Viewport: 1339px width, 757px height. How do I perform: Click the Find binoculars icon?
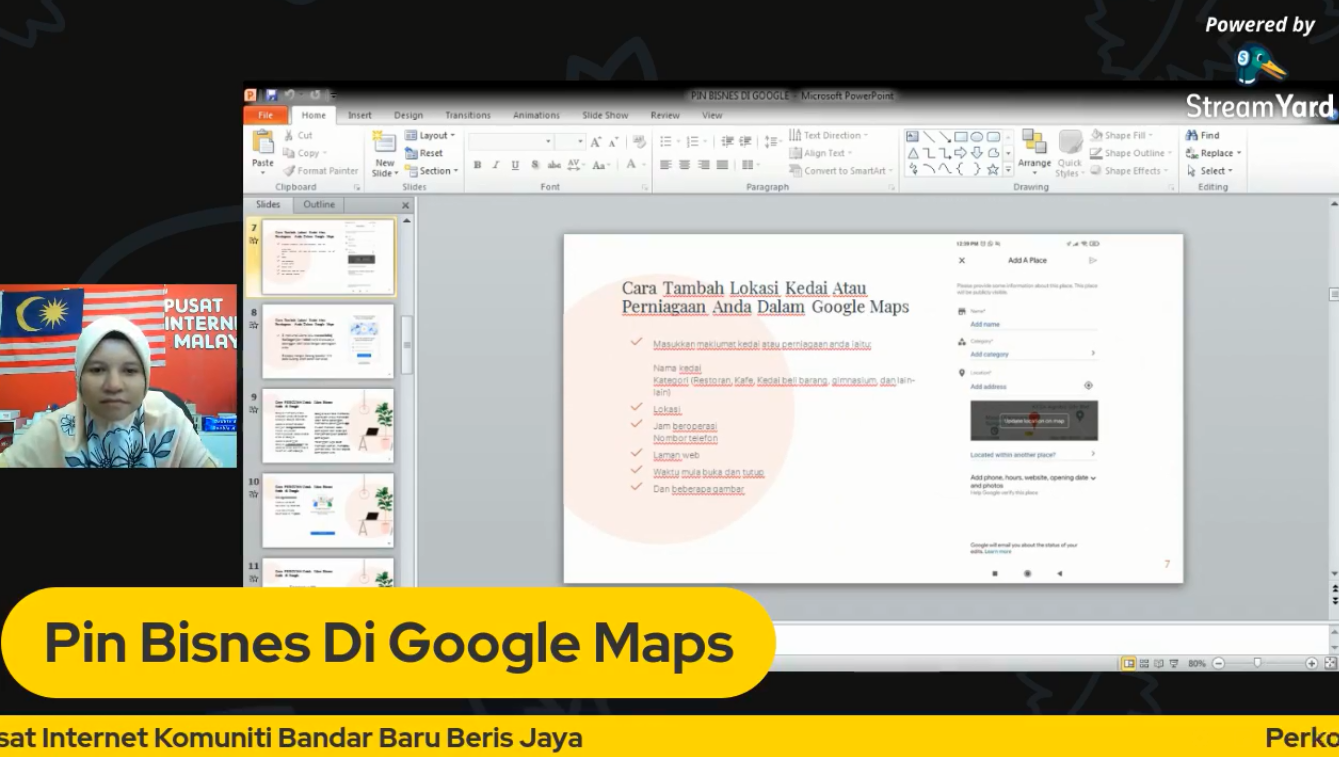[x=1192, y=135]
